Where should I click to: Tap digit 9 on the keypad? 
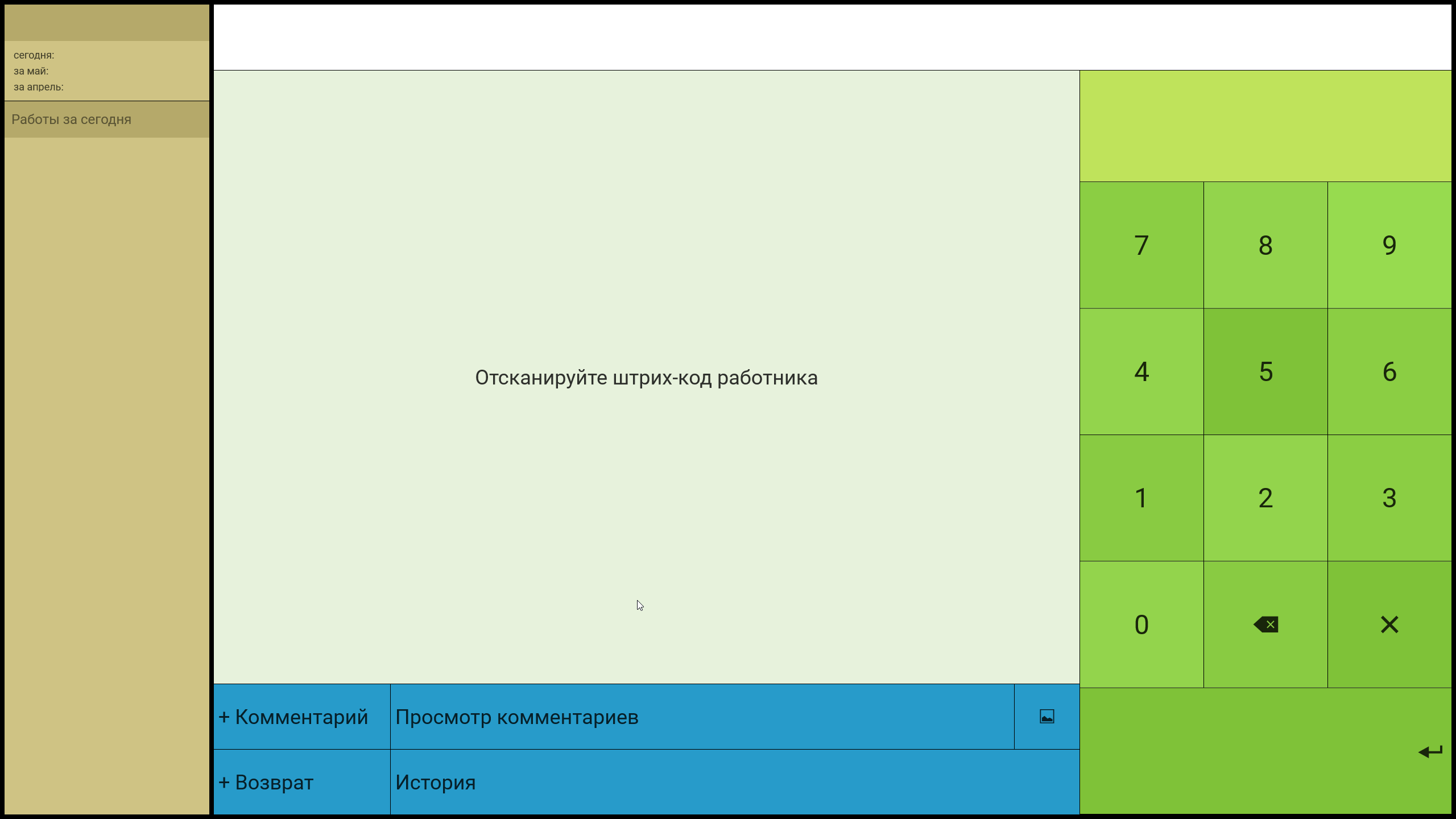click(1389, 245)
